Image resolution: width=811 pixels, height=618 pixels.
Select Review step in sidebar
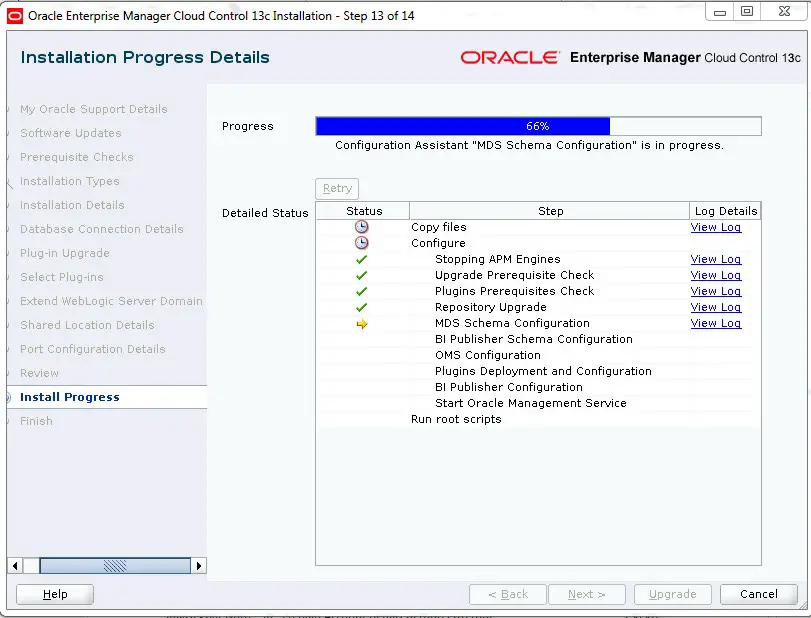(39, 373)
